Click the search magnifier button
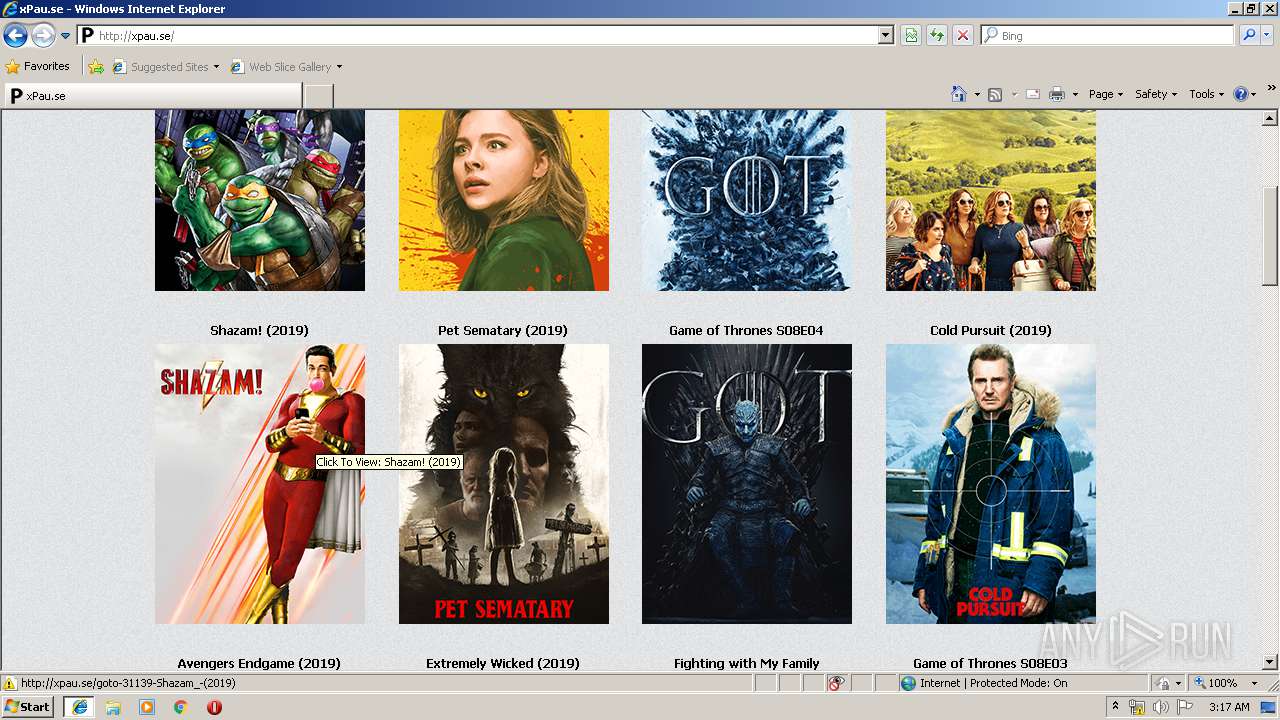 click(1248, 35)
